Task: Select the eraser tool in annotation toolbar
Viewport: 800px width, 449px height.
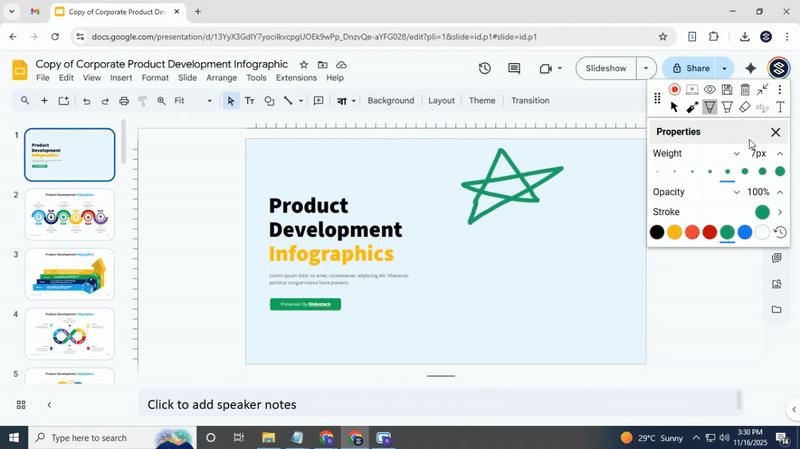Action: click(745, 107)
